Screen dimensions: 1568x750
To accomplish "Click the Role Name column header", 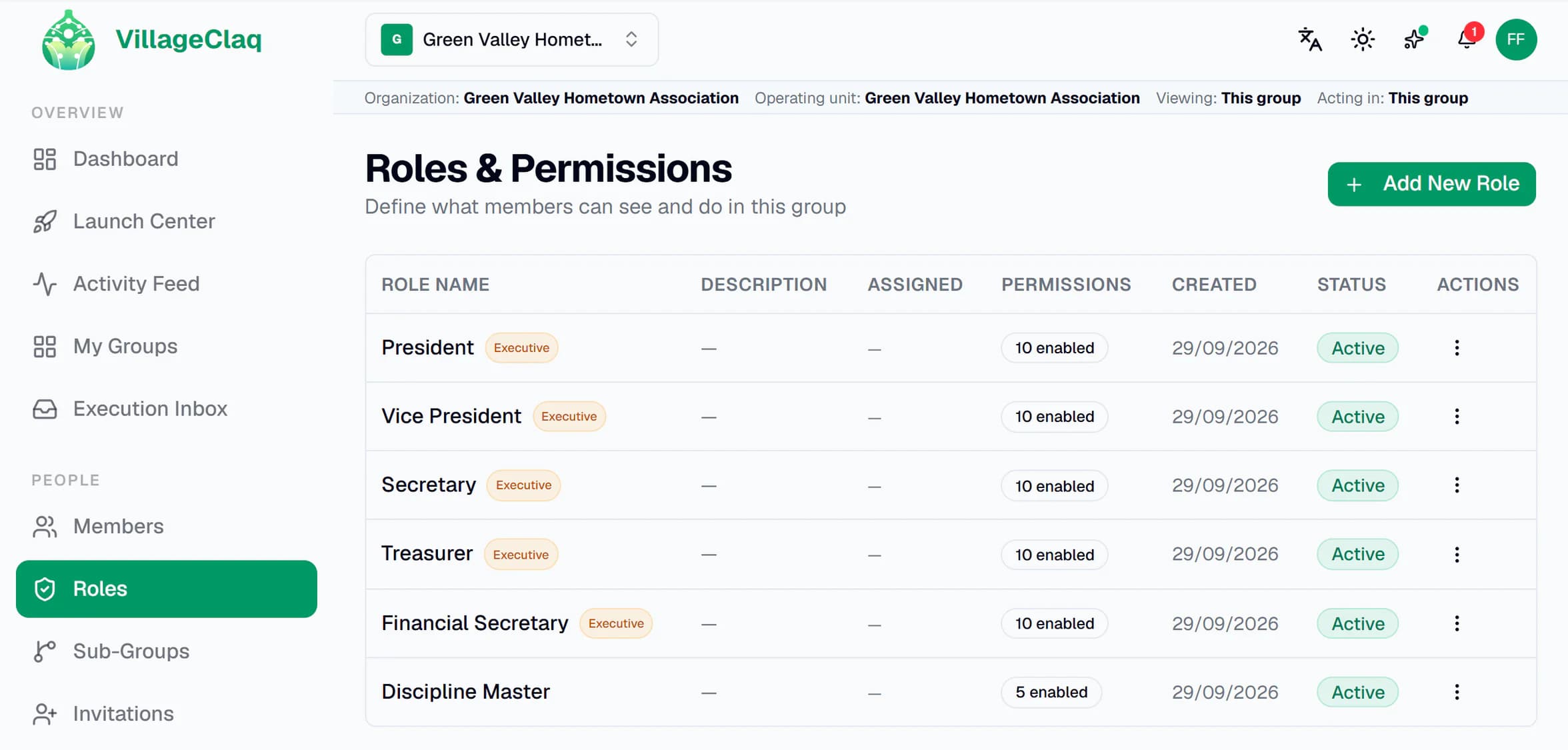I will (435, 285).
